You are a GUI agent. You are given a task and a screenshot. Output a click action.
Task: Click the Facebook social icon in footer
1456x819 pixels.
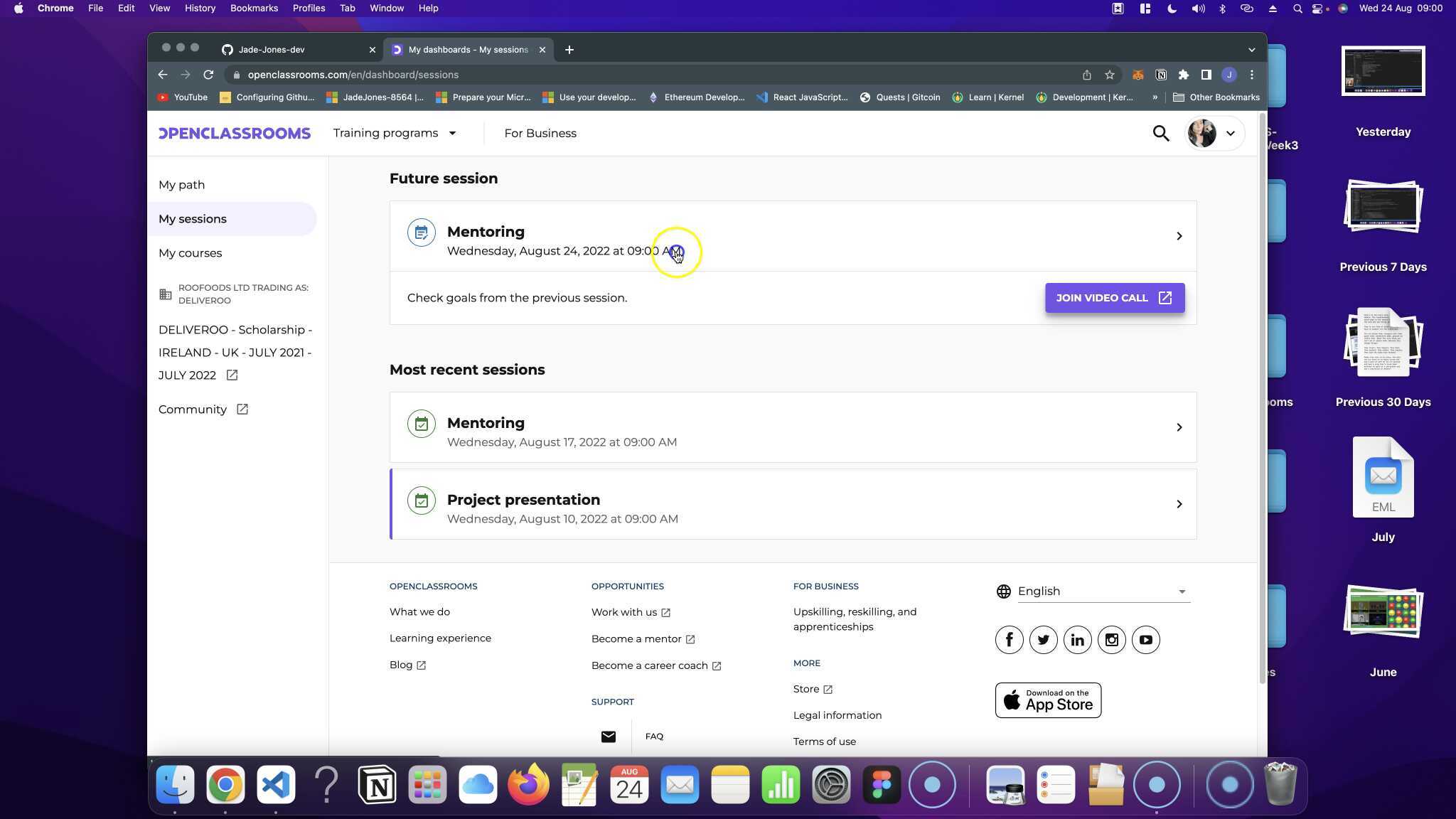(1009, 640)
